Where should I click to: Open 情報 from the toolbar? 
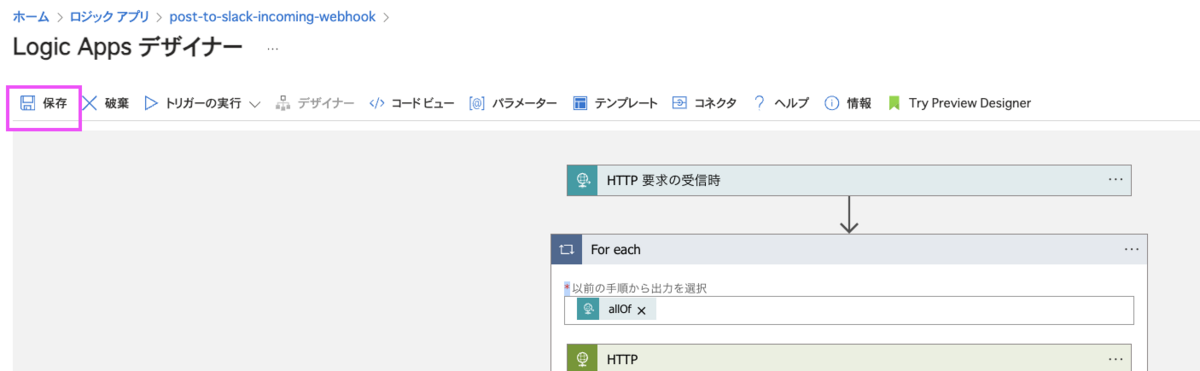click(x=859, y=103)
